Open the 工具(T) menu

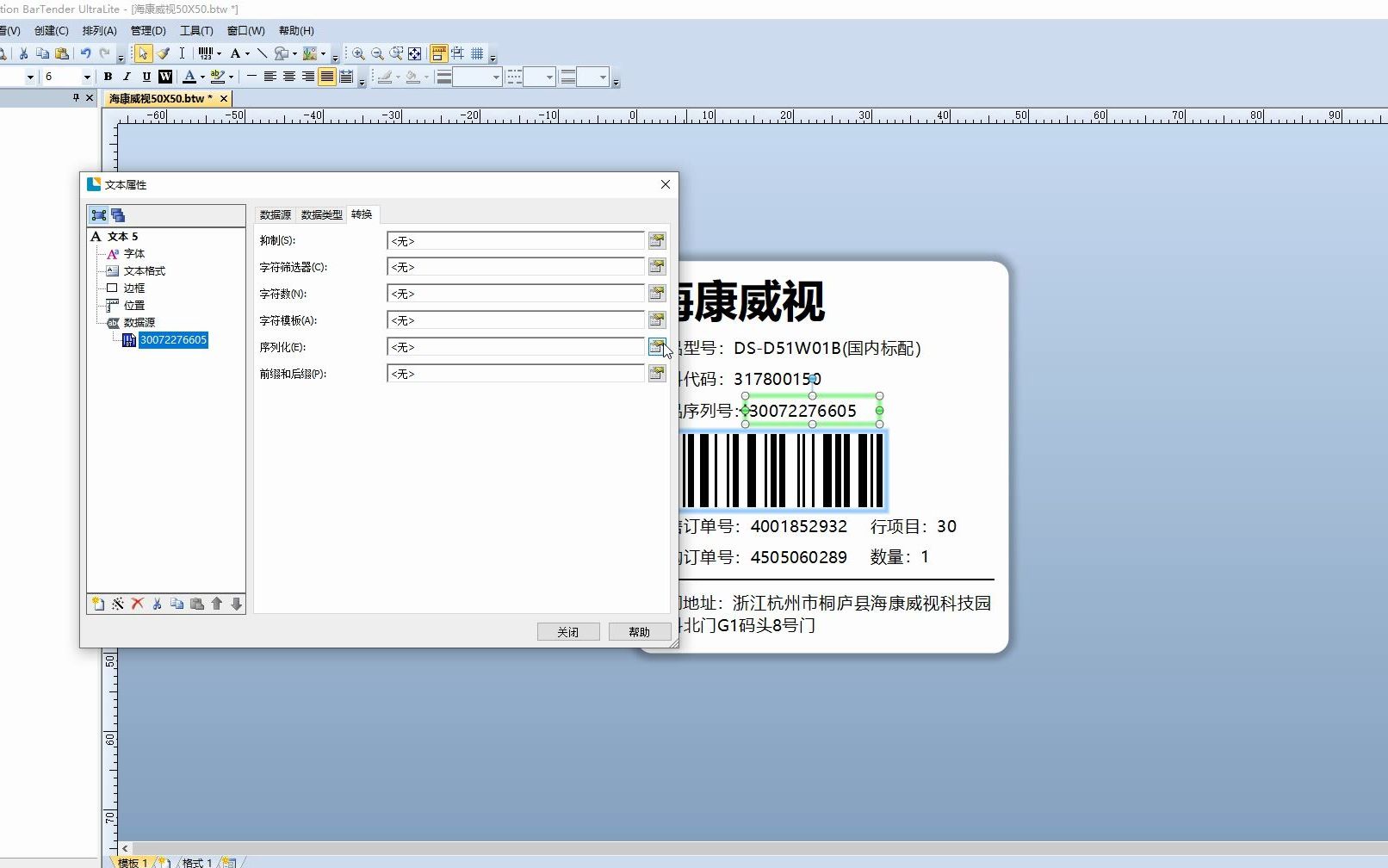[196, 30]
